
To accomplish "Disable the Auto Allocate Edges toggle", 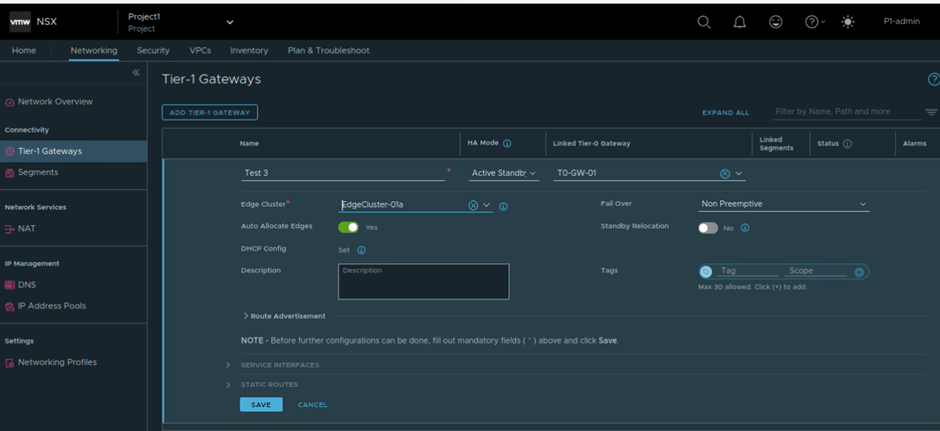I will click(347, 227).
